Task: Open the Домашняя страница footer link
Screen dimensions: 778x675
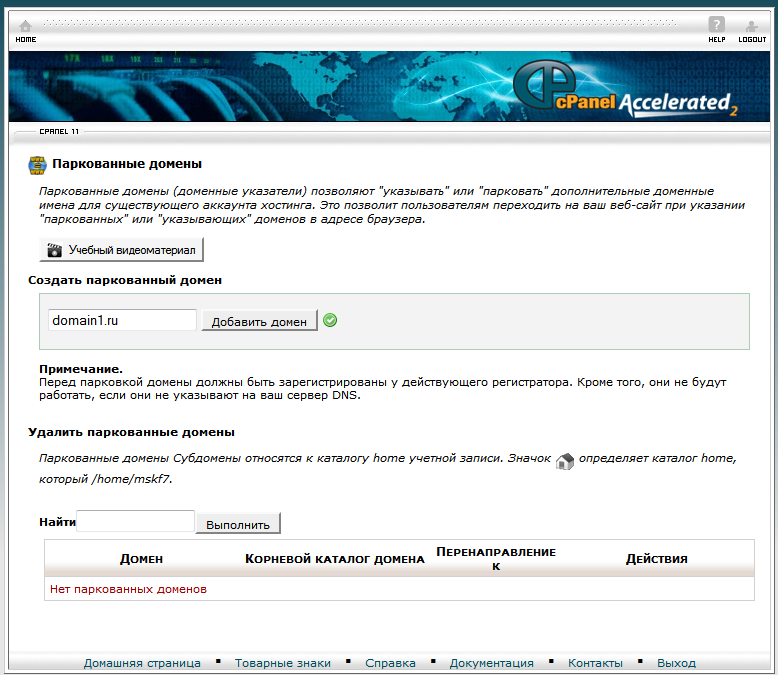Action: 142,663
